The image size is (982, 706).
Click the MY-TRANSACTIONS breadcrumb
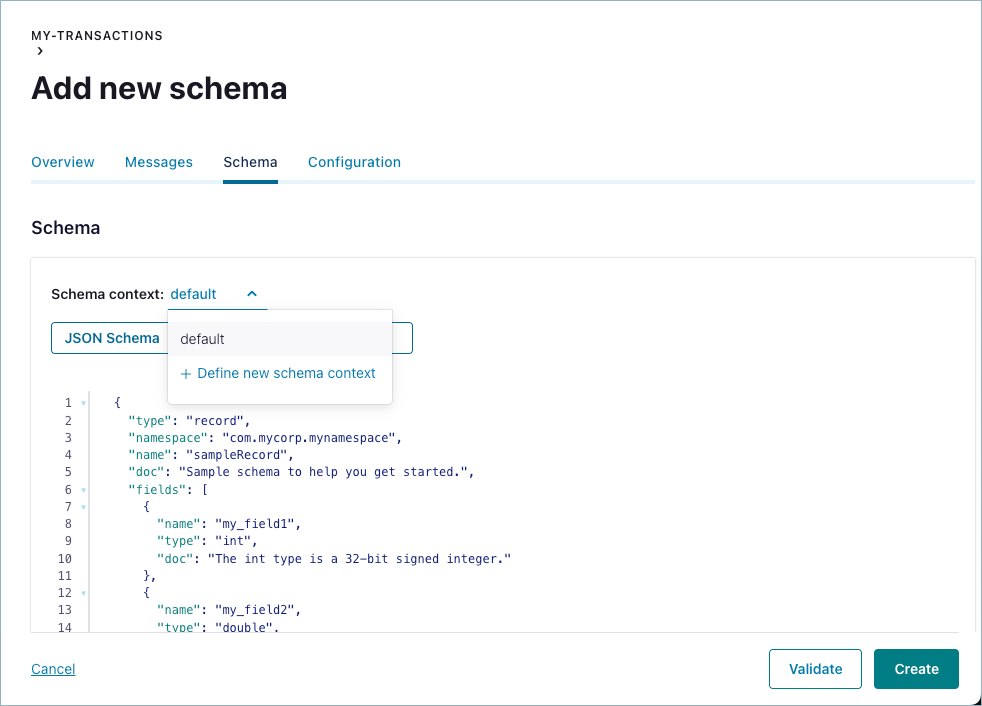[97, 36]
